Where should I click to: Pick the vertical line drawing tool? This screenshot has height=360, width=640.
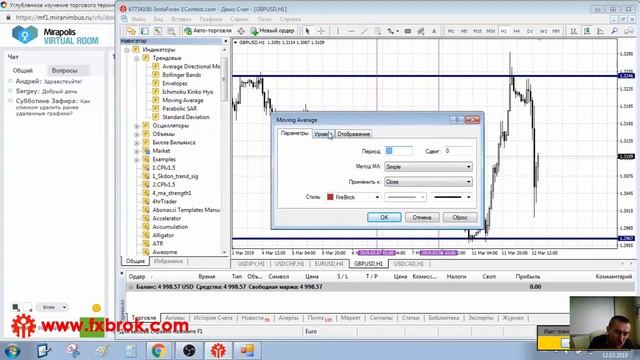(338, 31)
